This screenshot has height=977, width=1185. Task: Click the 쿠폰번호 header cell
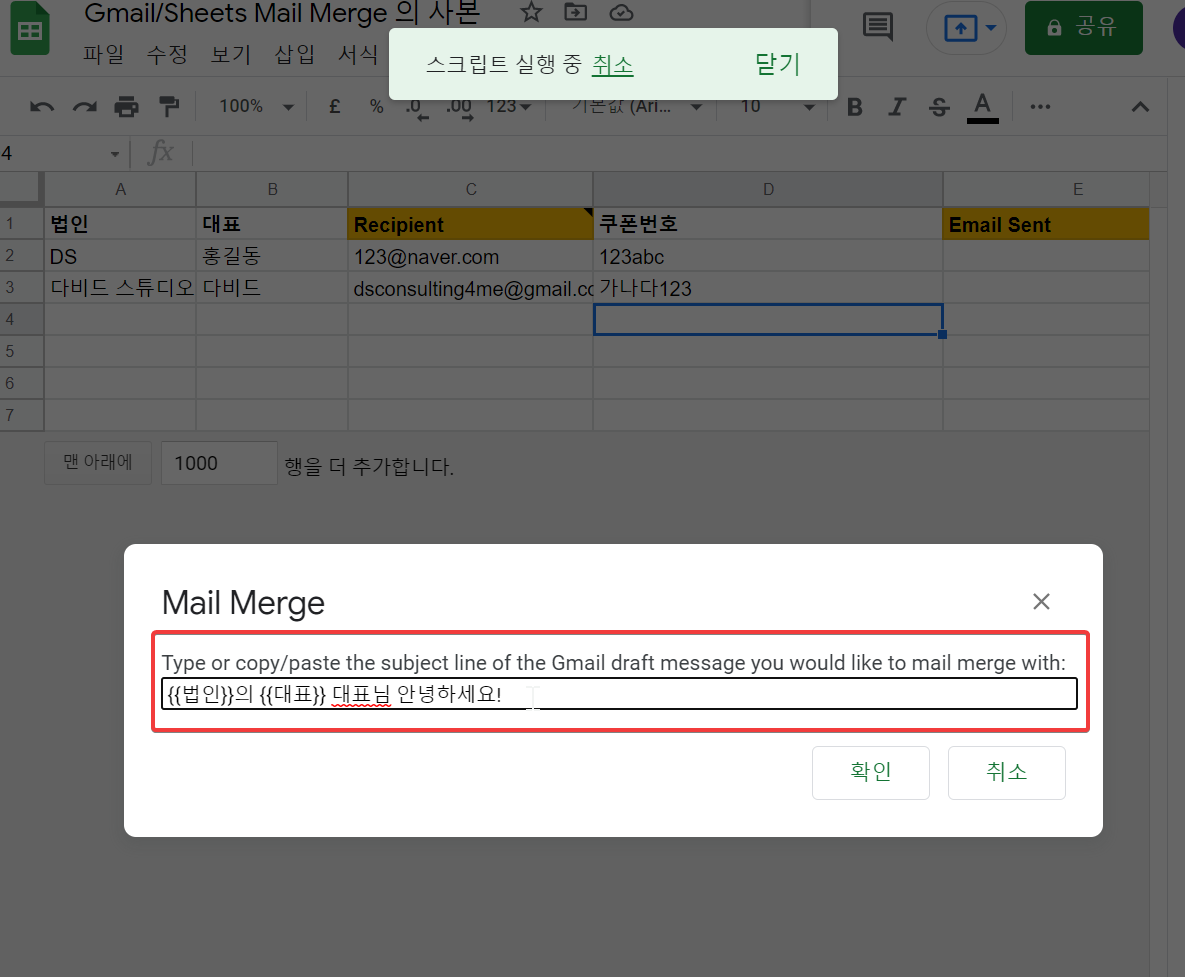coord(768,224)
